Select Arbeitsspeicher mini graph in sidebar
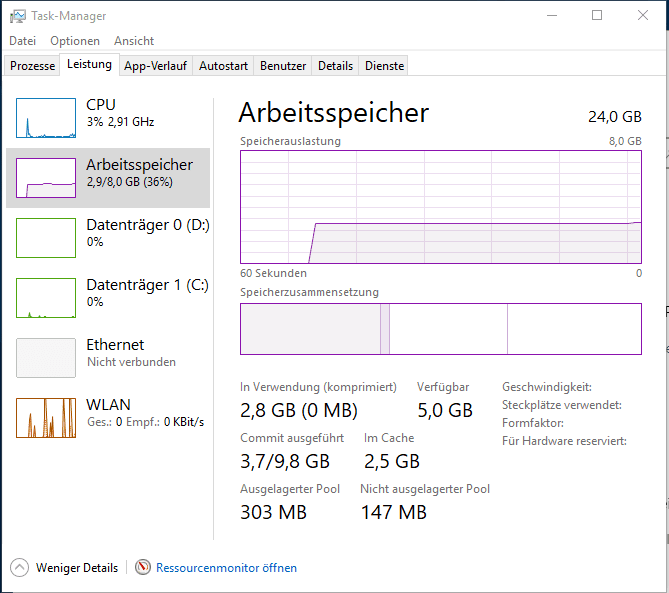 pyautogui.click(x=46, y=178)
